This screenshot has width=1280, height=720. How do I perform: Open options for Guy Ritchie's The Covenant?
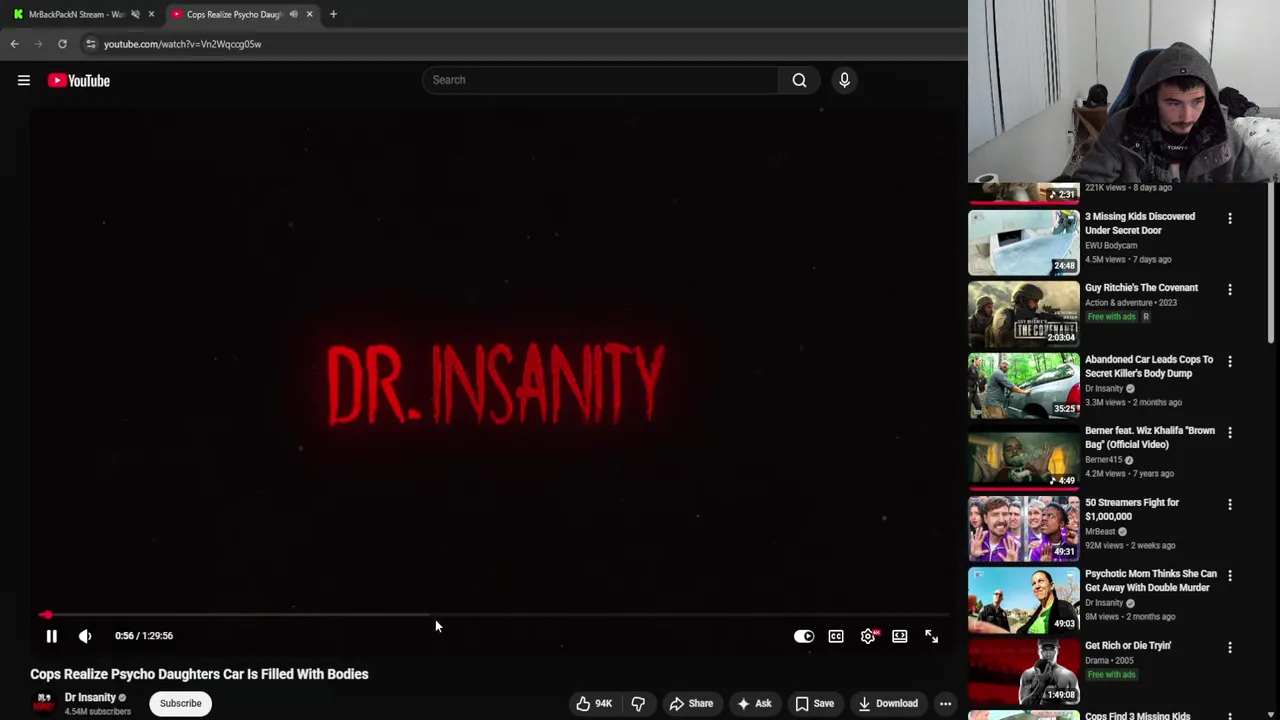(x=1230, y=290)
